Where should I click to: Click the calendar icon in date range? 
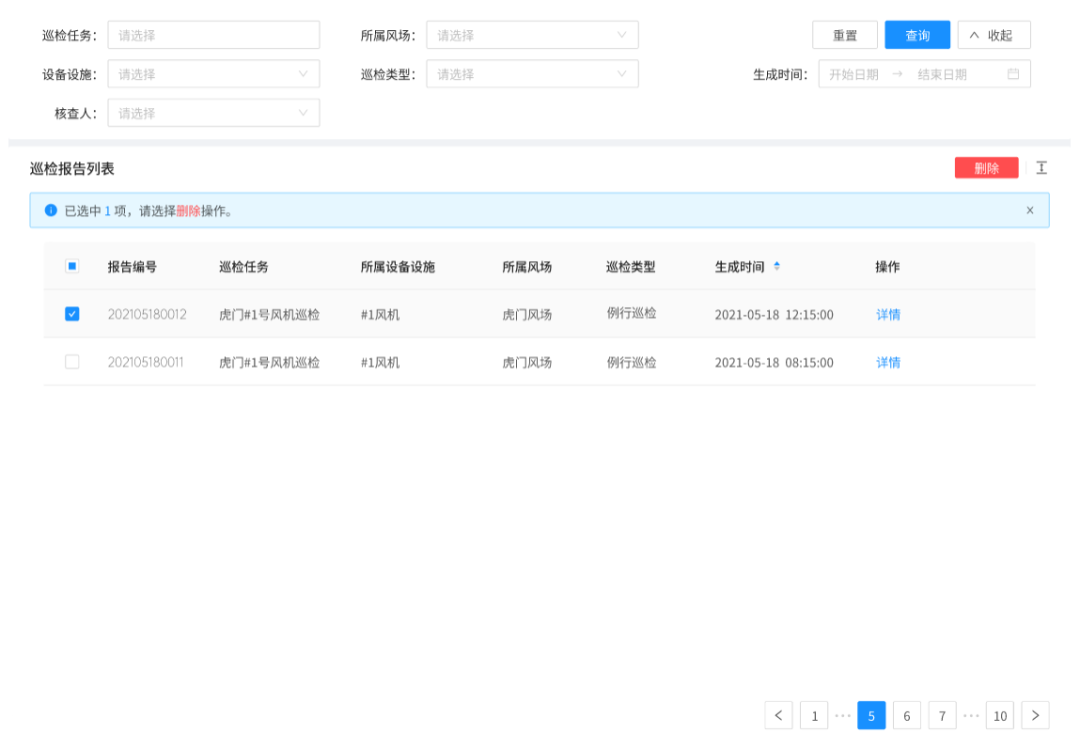point(1013,74)
